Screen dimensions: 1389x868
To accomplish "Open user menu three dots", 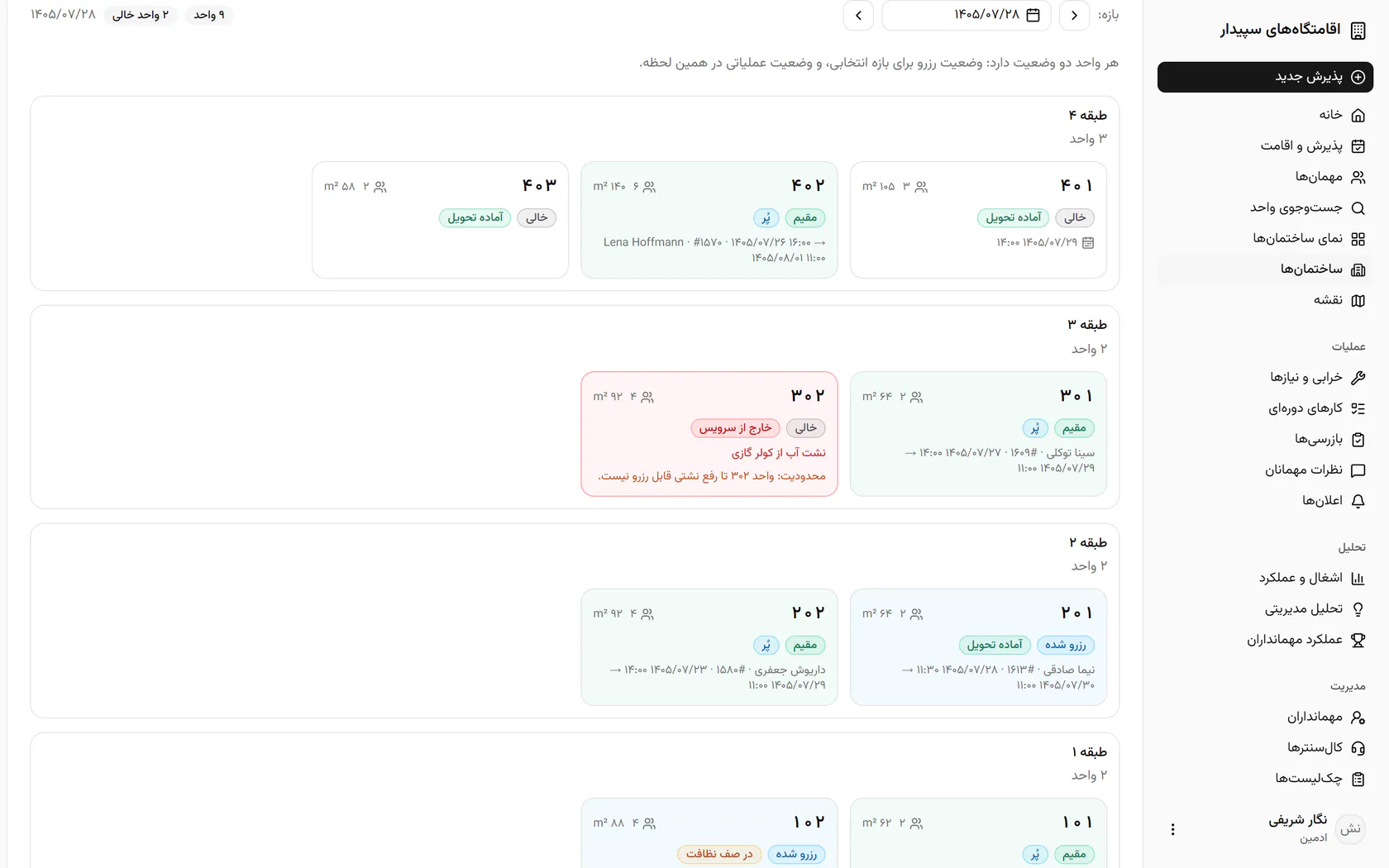I will (x=1172, y=829).
